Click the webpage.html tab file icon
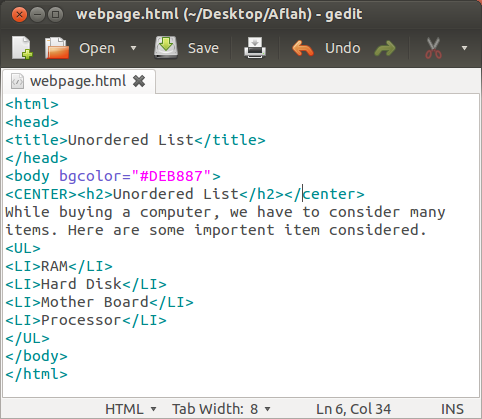The image size is (482, 419). [17, 81]
